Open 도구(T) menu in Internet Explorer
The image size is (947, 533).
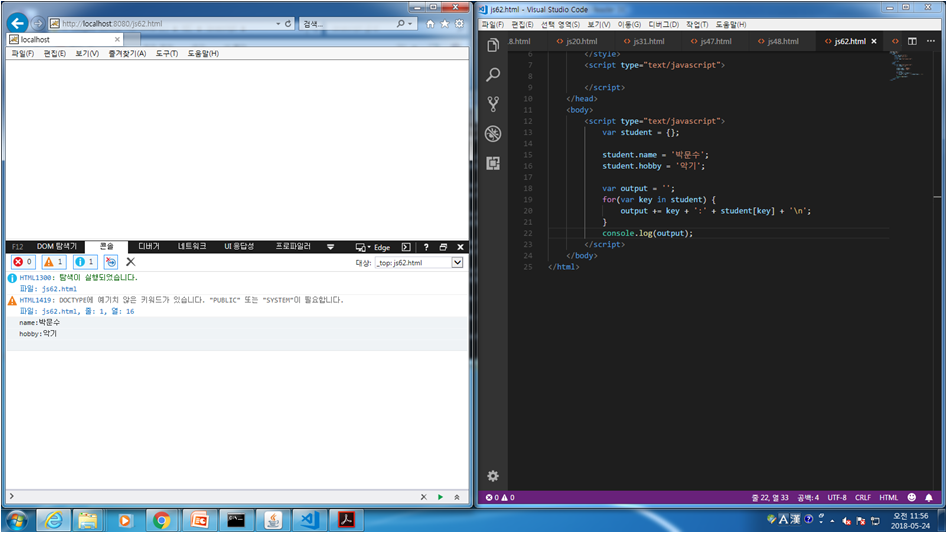tap(167, 53)
